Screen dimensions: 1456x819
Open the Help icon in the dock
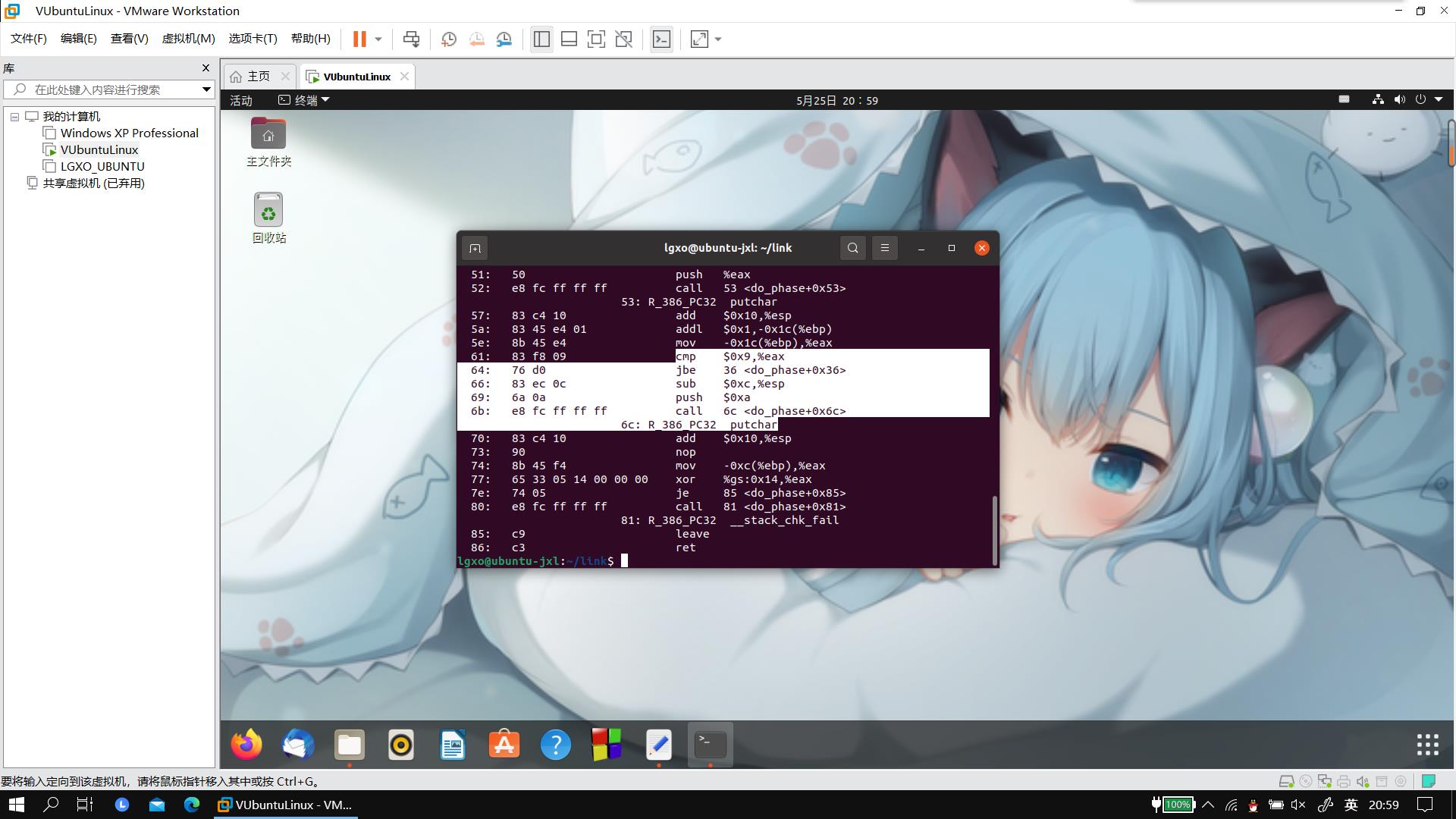(x=556, y=745)
